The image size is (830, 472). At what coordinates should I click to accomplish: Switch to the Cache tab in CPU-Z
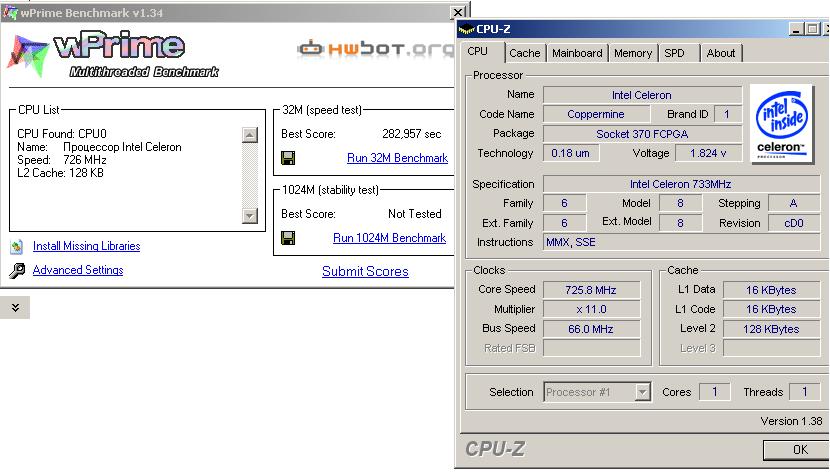tap(525, 53)
